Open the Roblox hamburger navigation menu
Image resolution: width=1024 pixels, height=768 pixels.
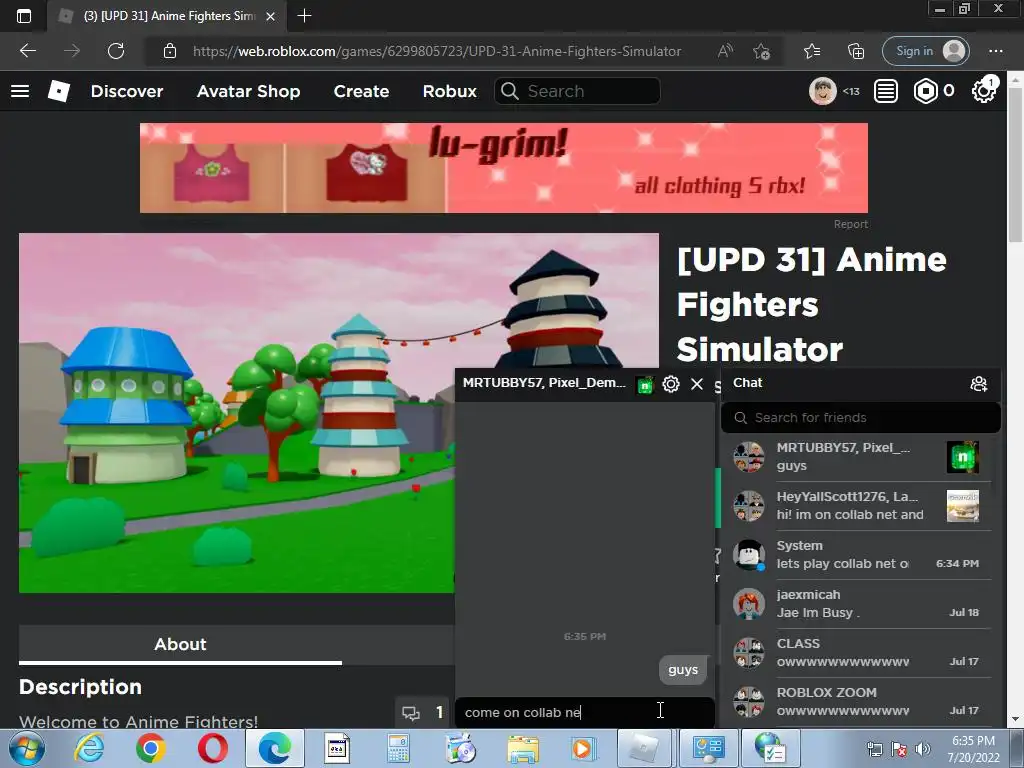[x=20, y=91]
